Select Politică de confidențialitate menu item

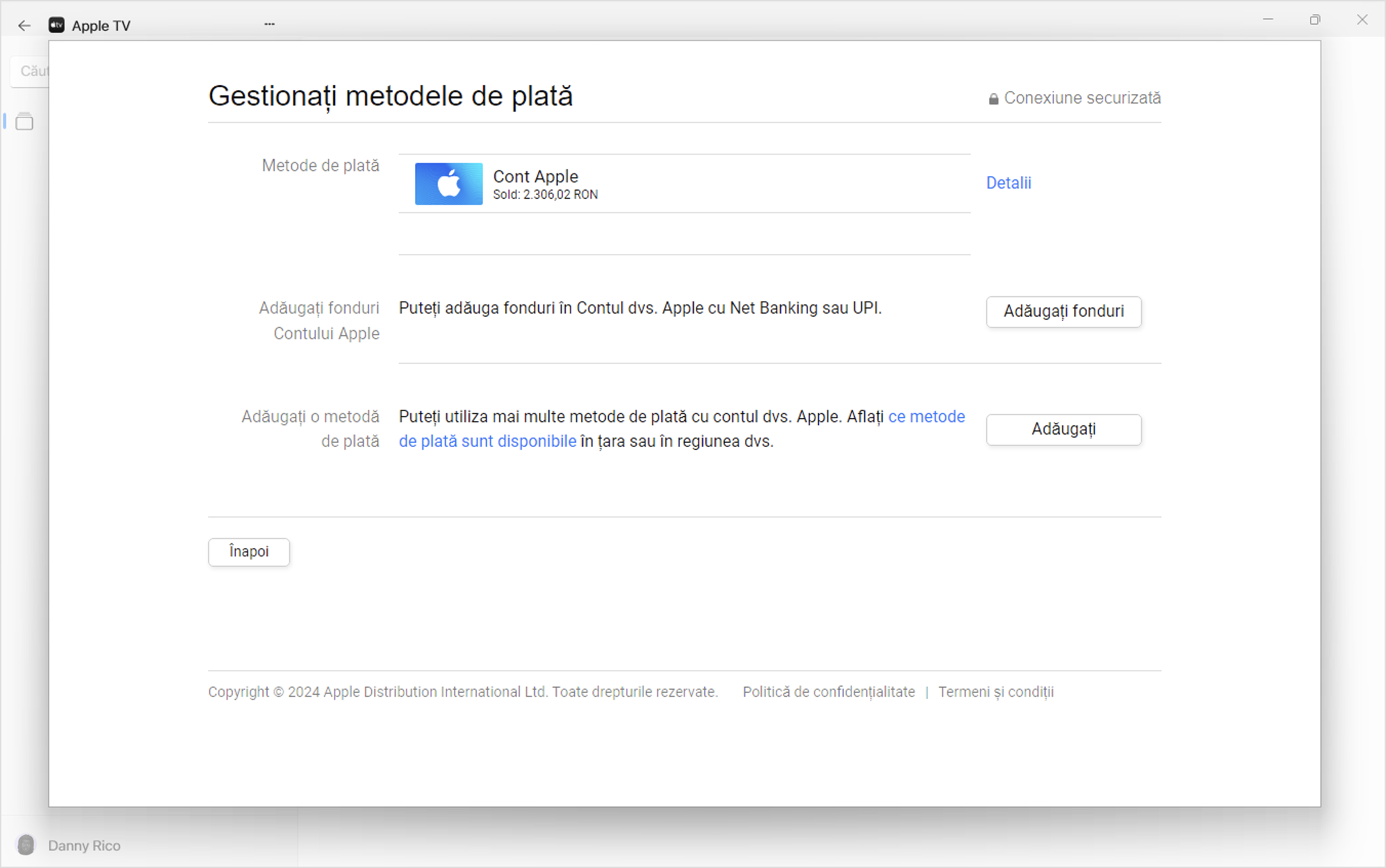point(830,691)
